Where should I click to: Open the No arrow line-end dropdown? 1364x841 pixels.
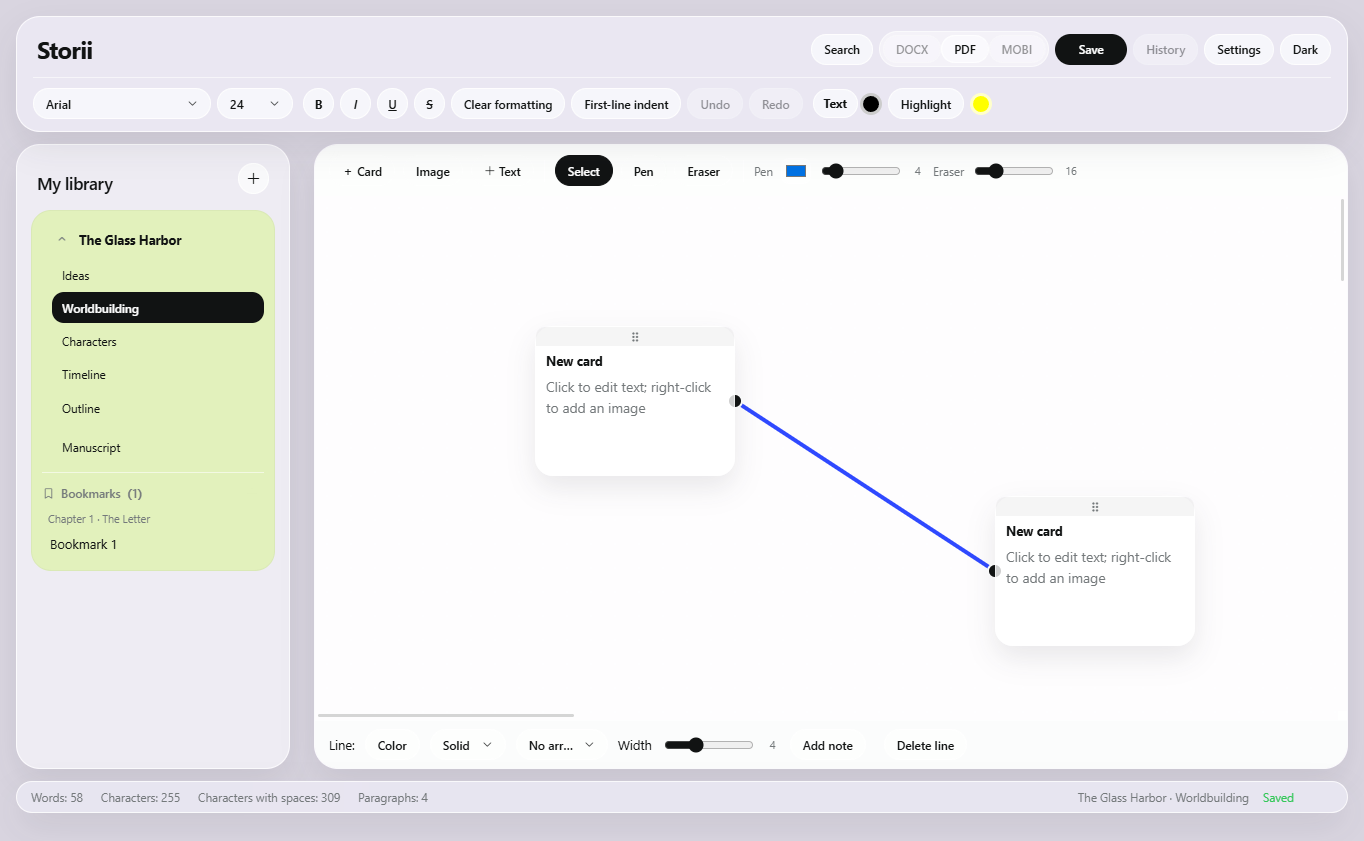[x=562, y=745]
